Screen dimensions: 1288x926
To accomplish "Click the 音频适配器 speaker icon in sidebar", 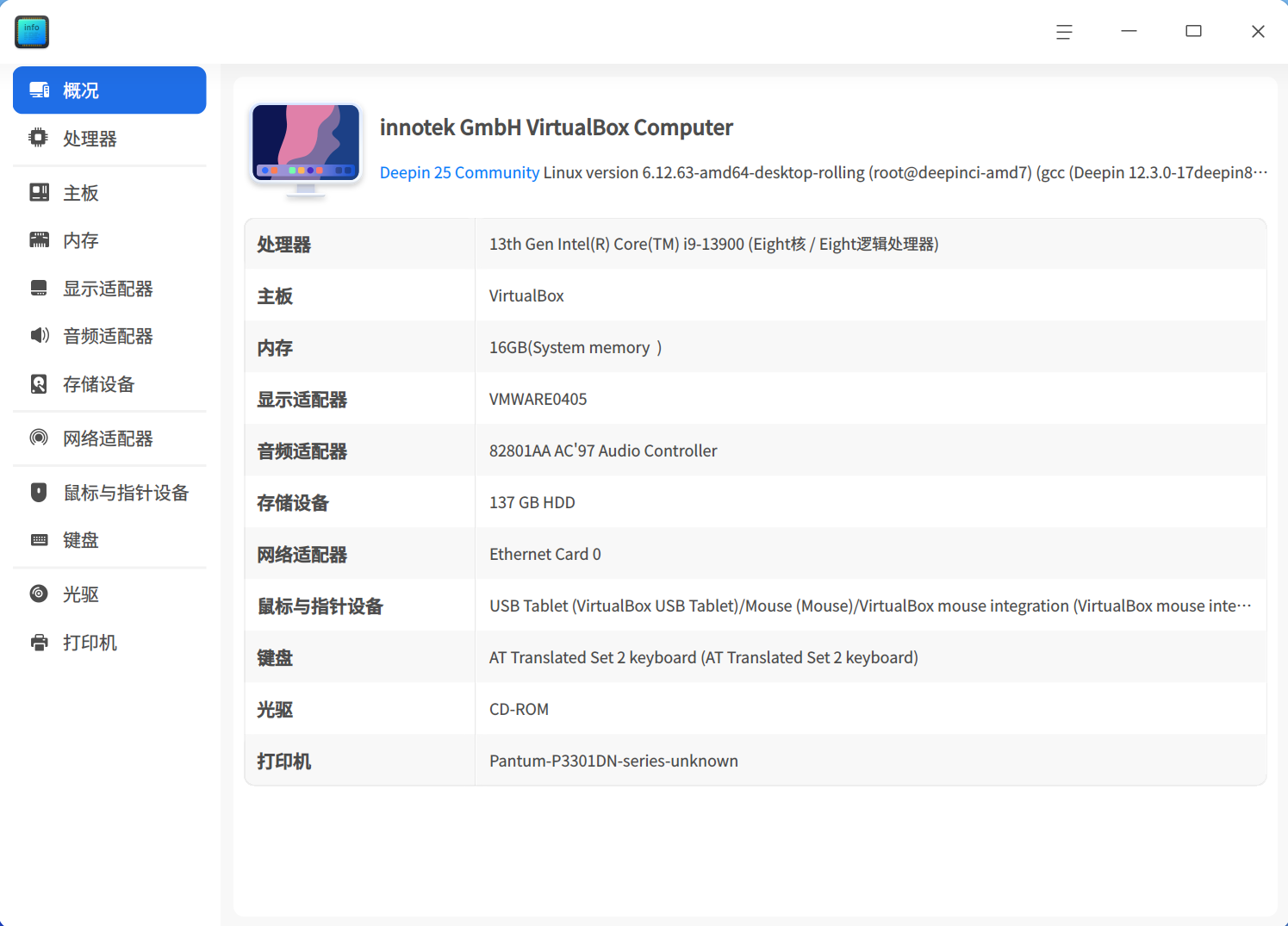I will pyautogui.click(x=39, y=335).
